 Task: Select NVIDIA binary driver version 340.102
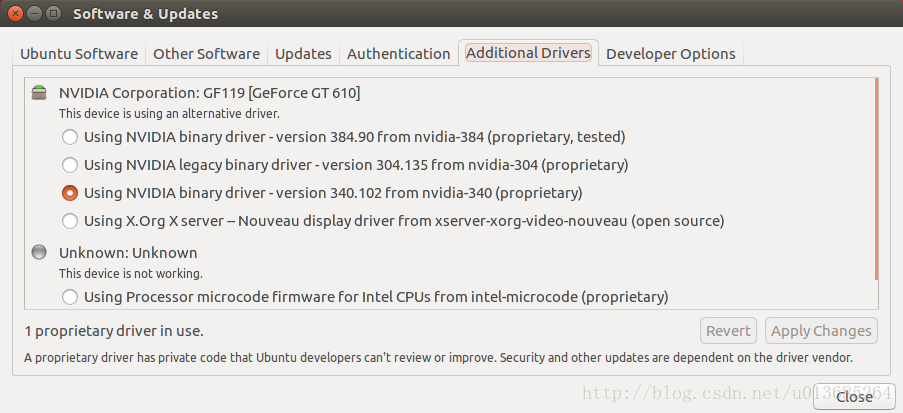[70, 192]
